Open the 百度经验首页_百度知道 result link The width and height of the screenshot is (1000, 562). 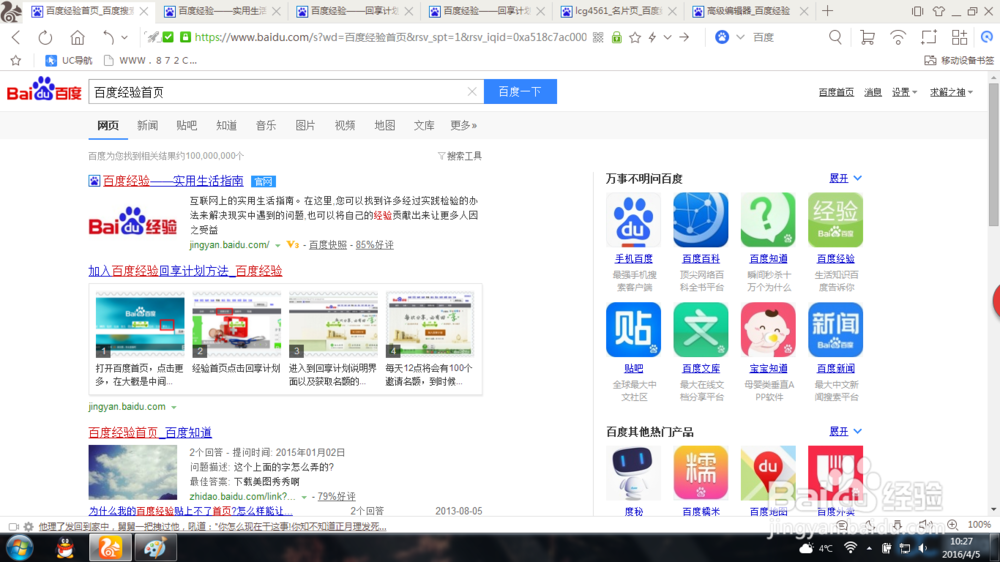150,433
